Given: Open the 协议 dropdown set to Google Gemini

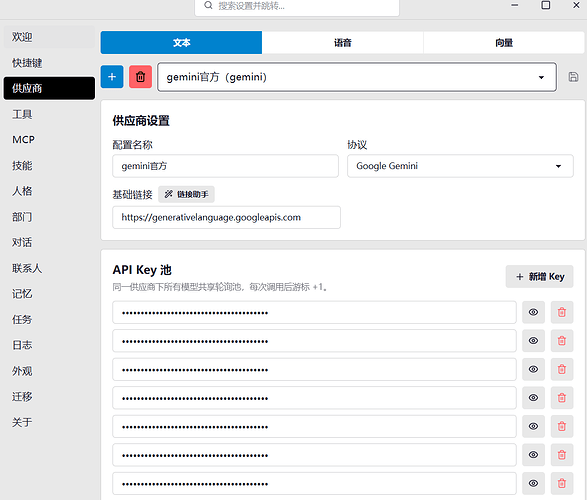Looking at the screenshot, I should (x=460, y=166).
